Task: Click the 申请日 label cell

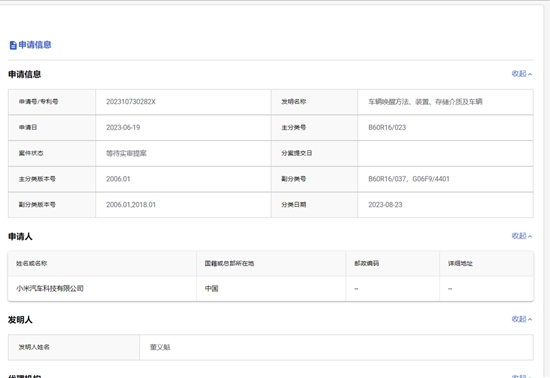Action: click(x=52, y=127)
